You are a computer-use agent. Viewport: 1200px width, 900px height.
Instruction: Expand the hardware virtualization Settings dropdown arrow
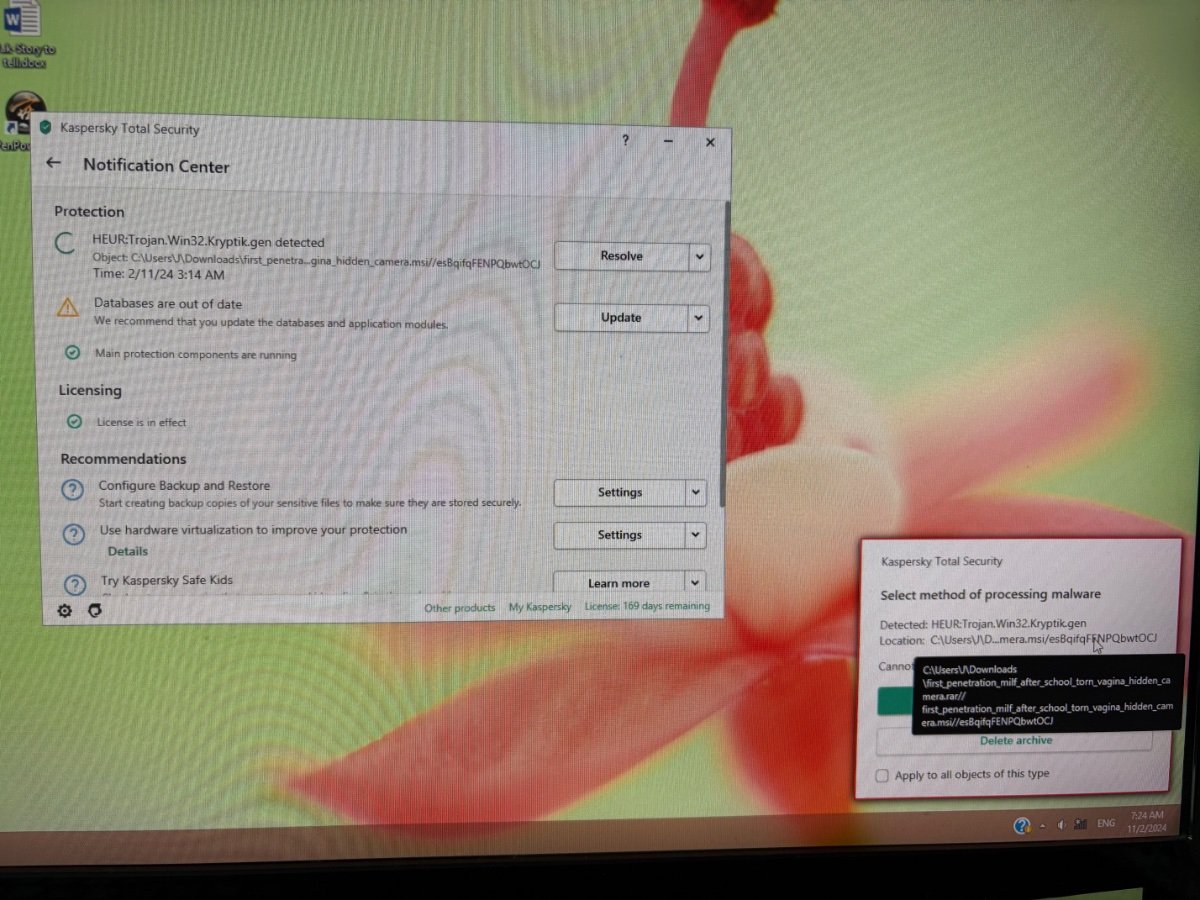click(696, 535)
